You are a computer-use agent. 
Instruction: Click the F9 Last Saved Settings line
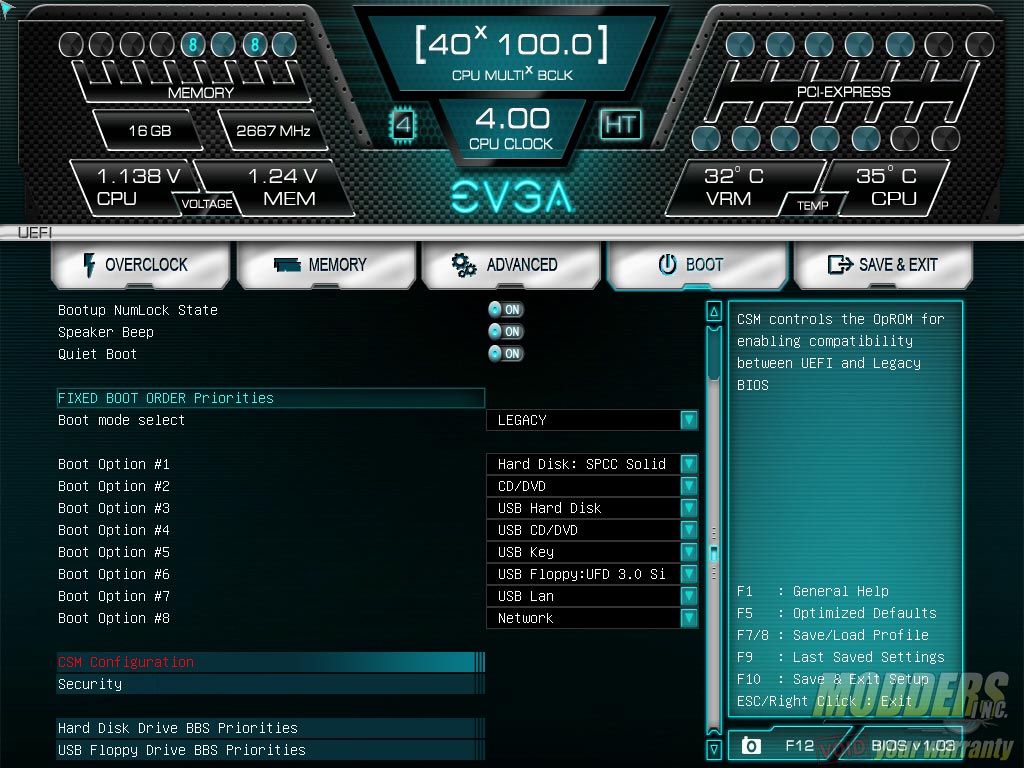pos(840,657)
